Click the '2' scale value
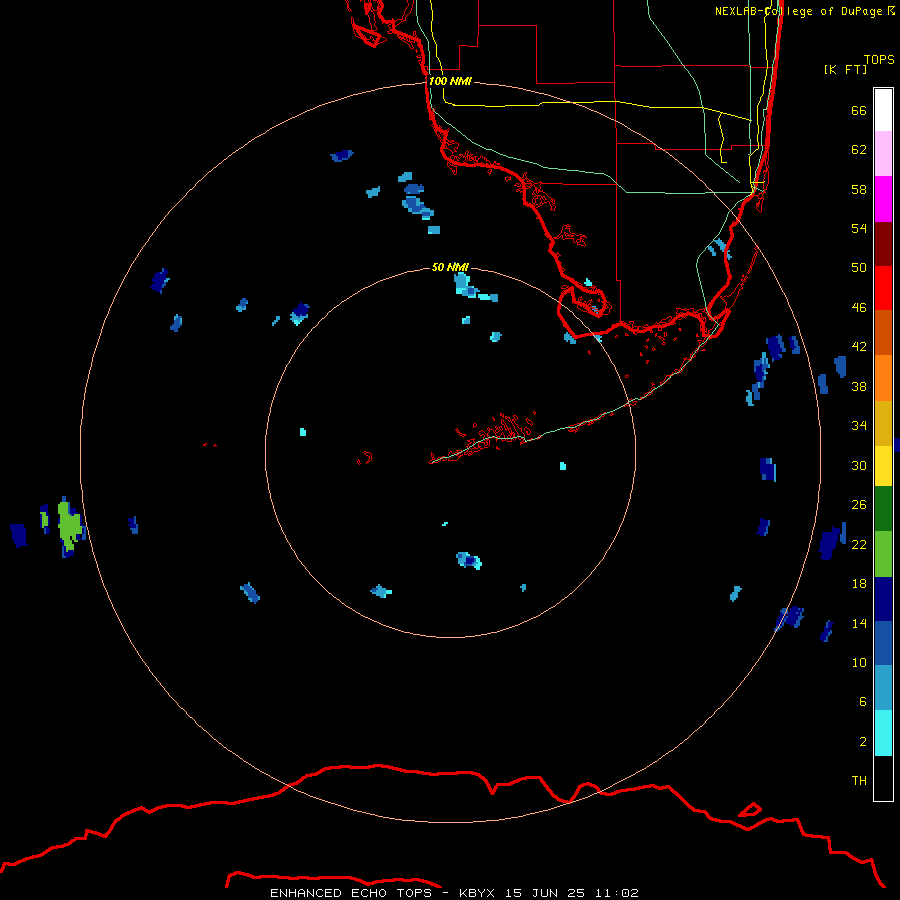 [x=863, y=742]
